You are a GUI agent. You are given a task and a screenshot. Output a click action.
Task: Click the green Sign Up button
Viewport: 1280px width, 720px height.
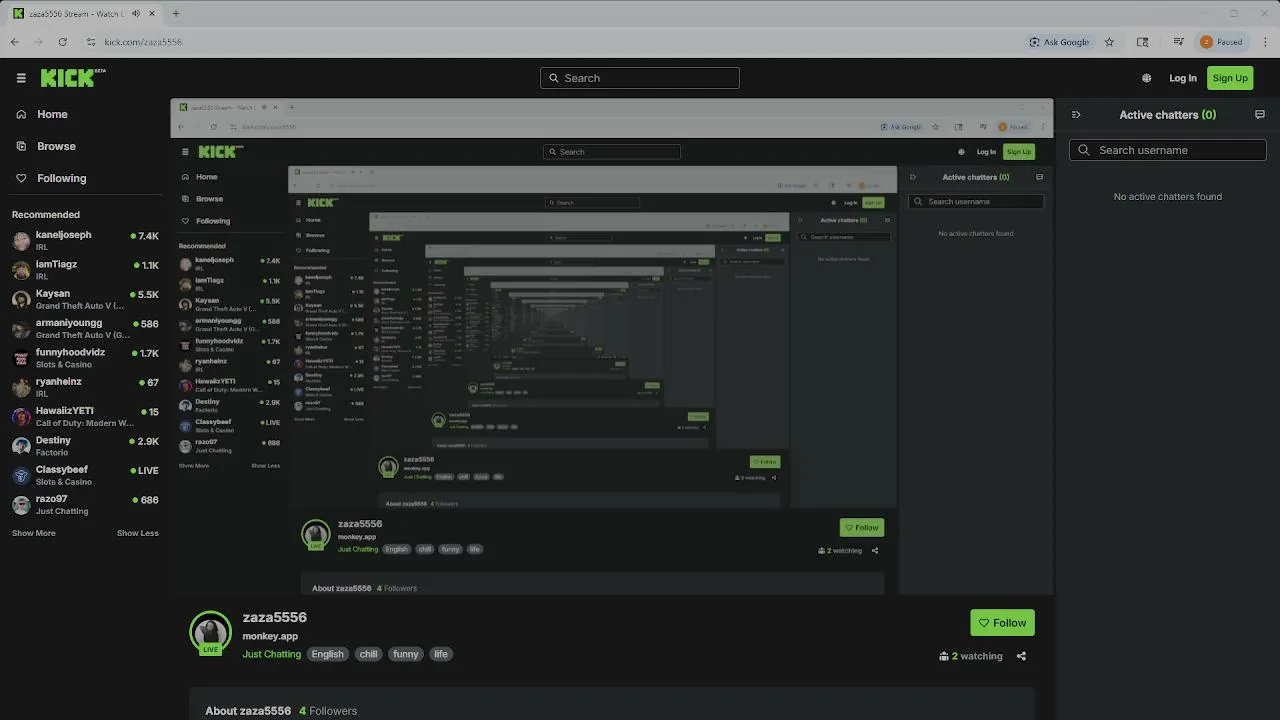1230,78
